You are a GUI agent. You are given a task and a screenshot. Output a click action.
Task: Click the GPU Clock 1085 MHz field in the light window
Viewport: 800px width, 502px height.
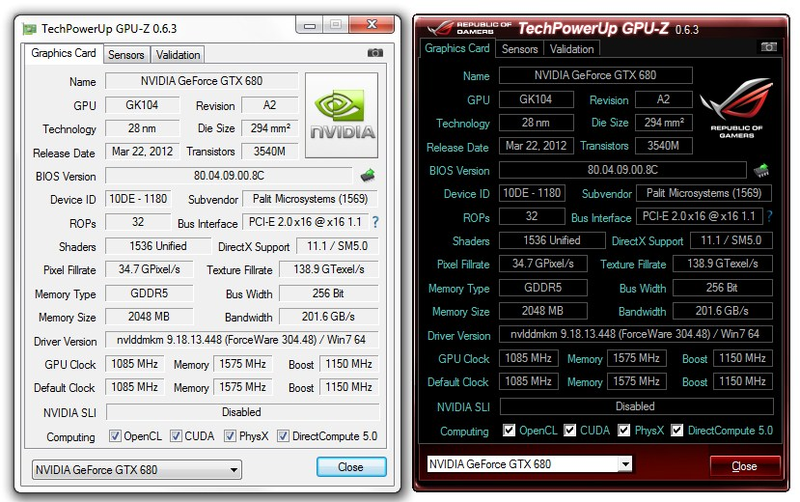point(135,364)
